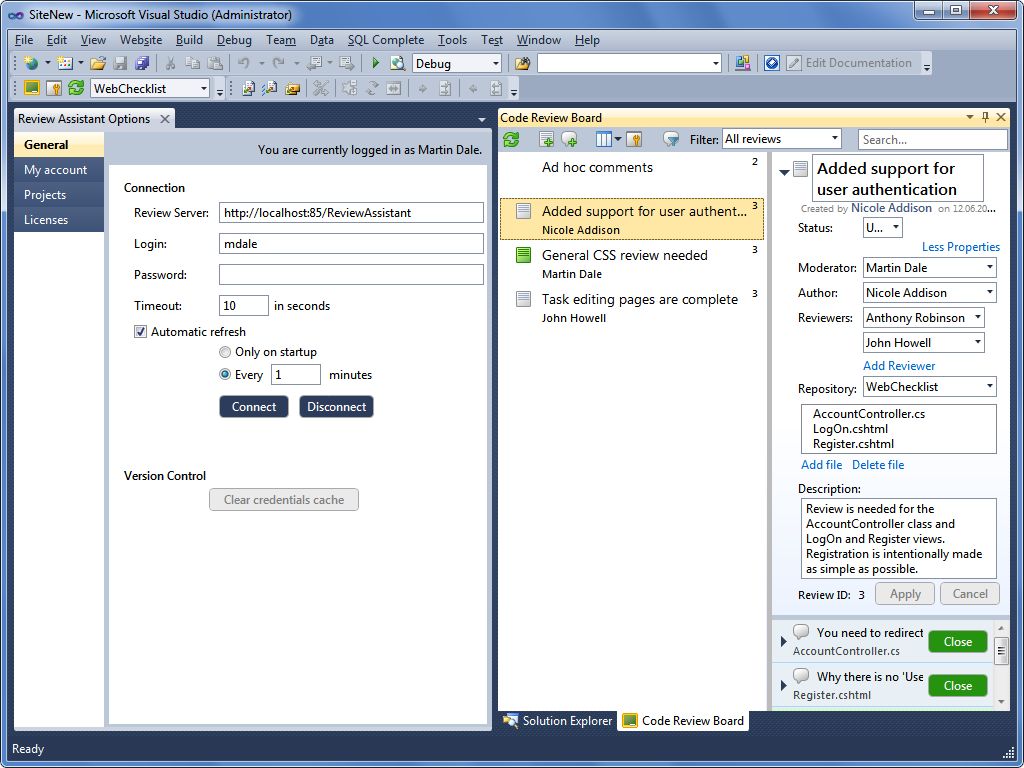Enable the Automatic refresh checkbox
The image size is (1024, 768).
(x=141, y=331)
